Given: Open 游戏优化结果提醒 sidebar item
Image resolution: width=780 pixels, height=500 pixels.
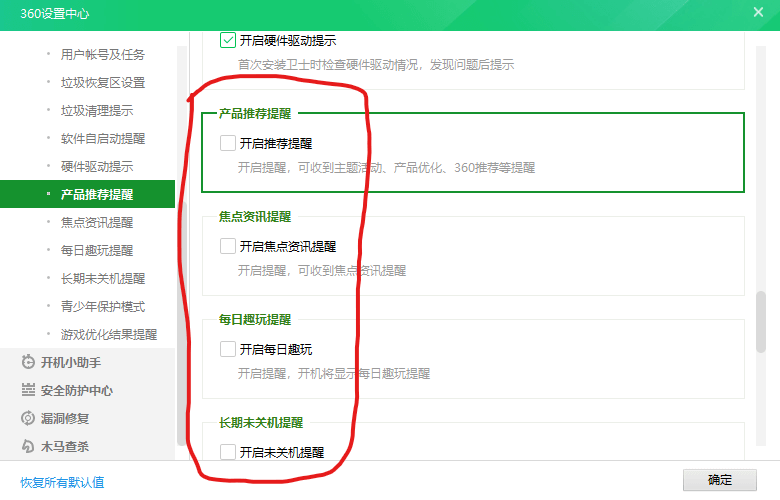Looking at the screenshot, I should pyautogui.click(x=108, y=334).
